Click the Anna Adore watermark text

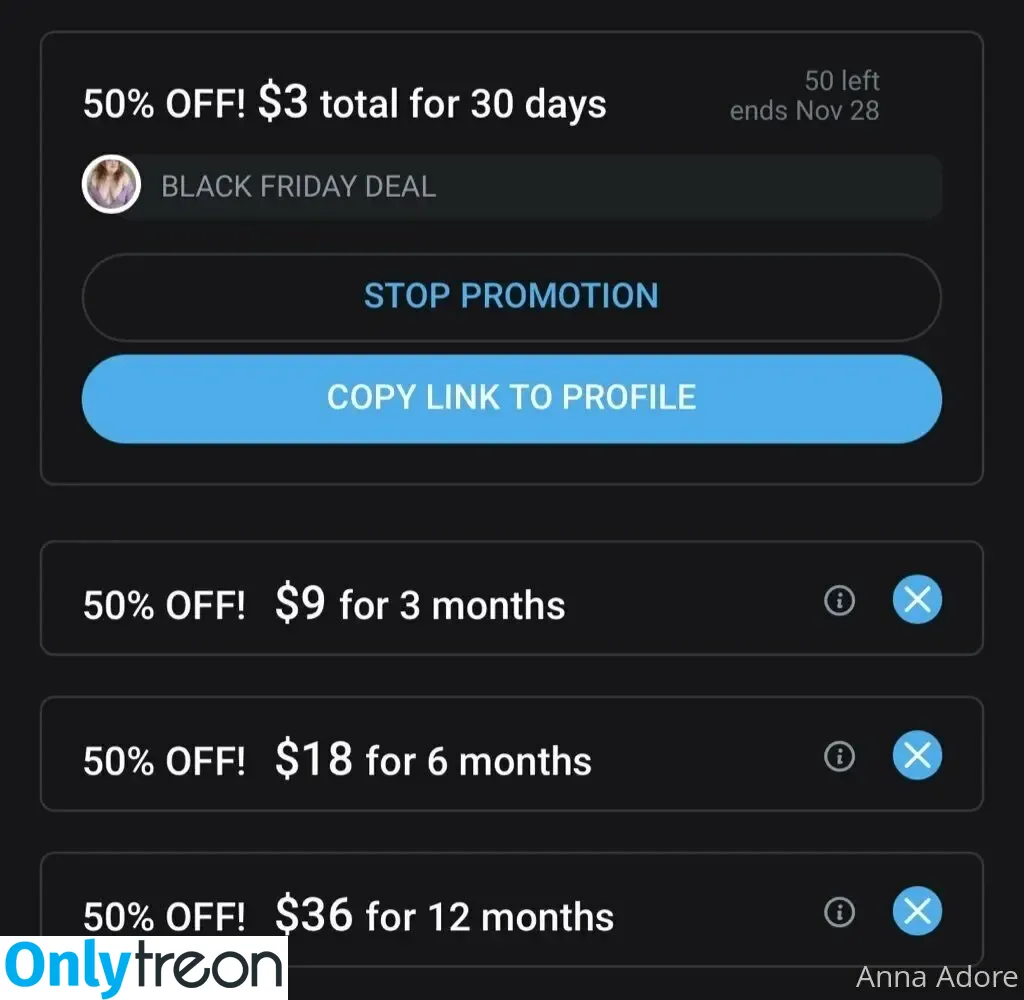(936, 977)
